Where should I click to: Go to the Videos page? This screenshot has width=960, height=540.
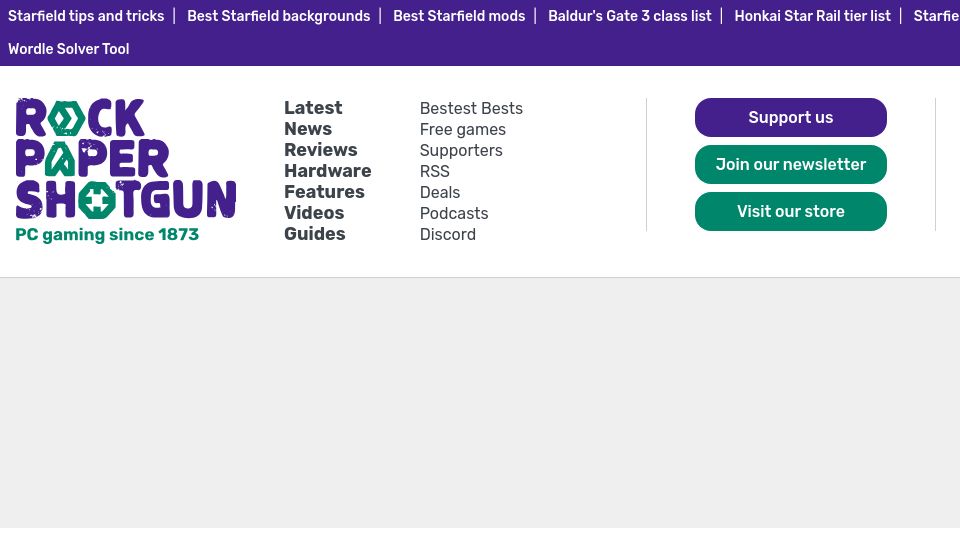[x=314, y=212]
